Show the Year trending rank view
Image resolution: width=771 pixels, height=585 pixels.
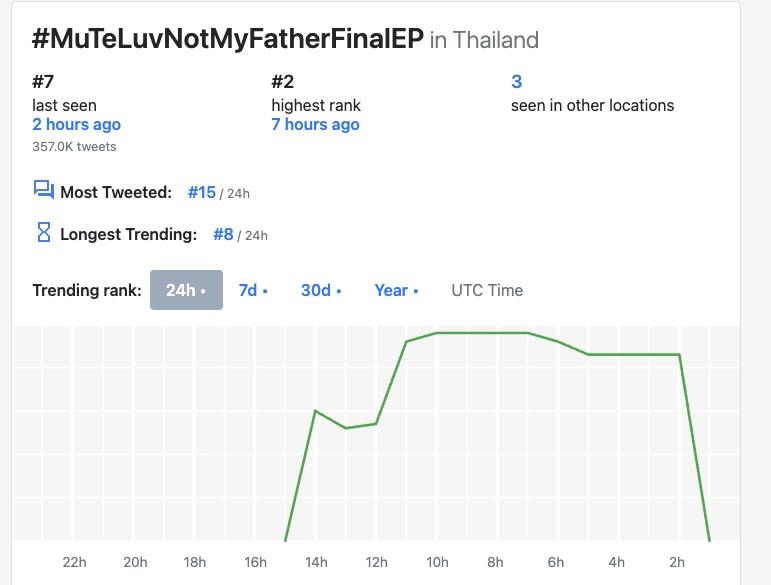[396, 290]
